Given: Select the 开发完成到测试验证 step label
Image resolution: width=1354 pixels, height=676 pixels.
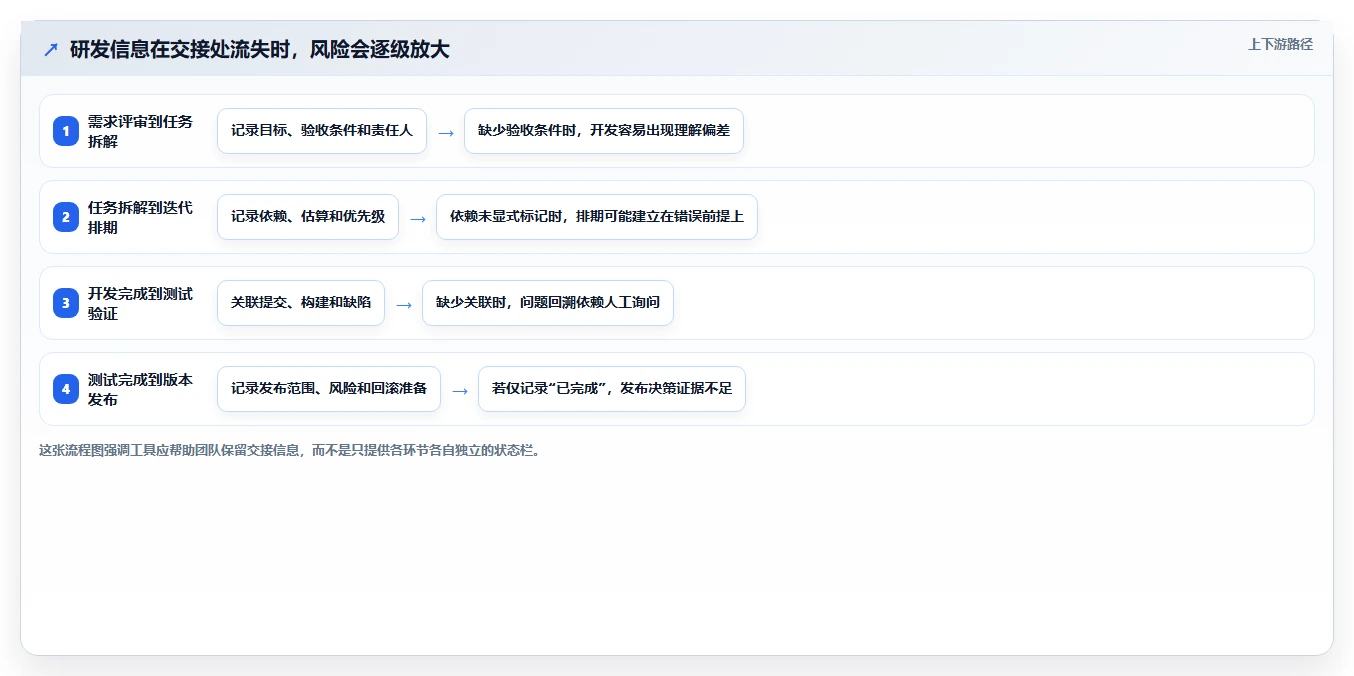Looking at the screenshot, I should (140, 303).
